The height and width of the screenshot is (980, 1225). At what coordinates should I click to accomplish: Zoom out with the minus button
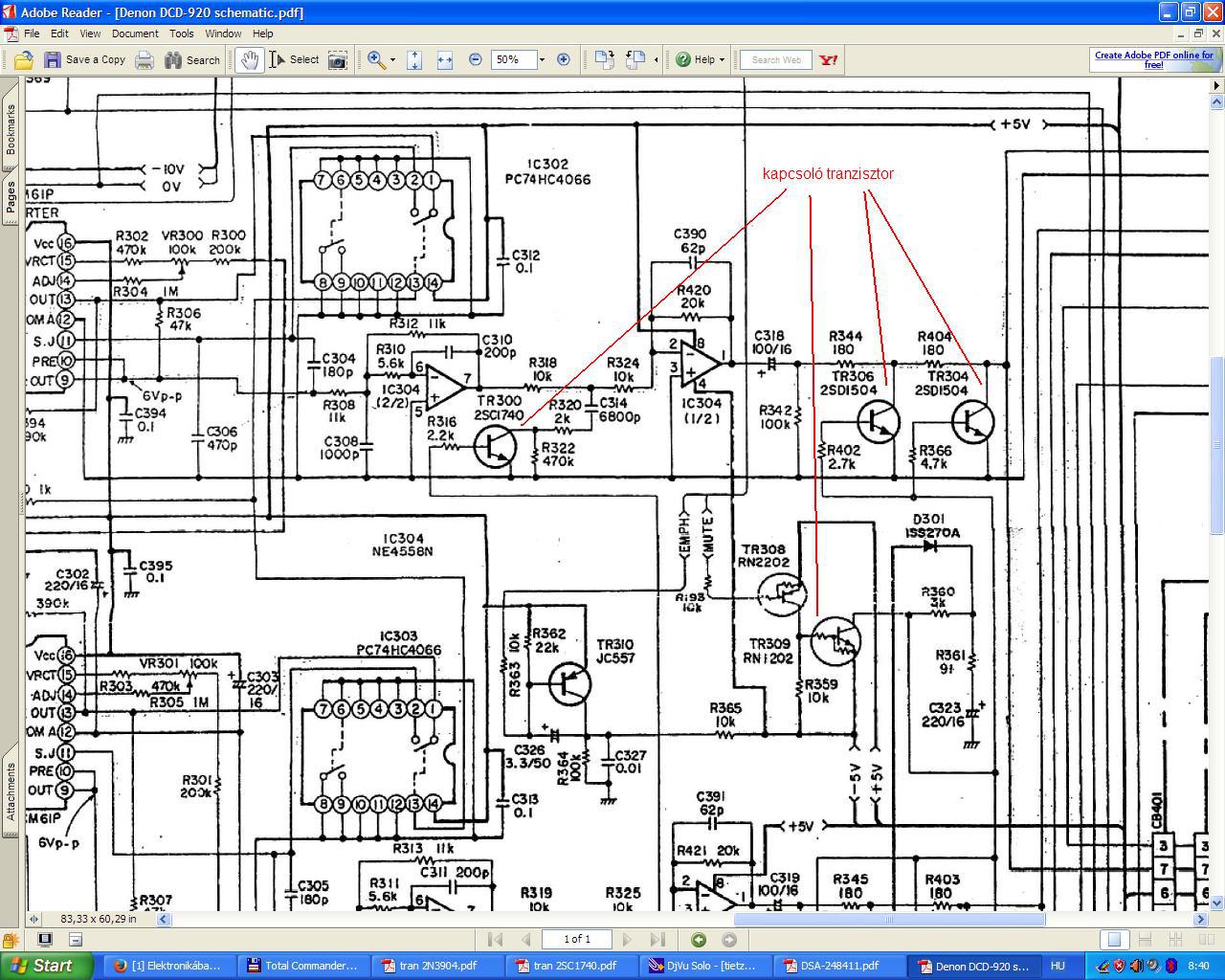point(476,59)
